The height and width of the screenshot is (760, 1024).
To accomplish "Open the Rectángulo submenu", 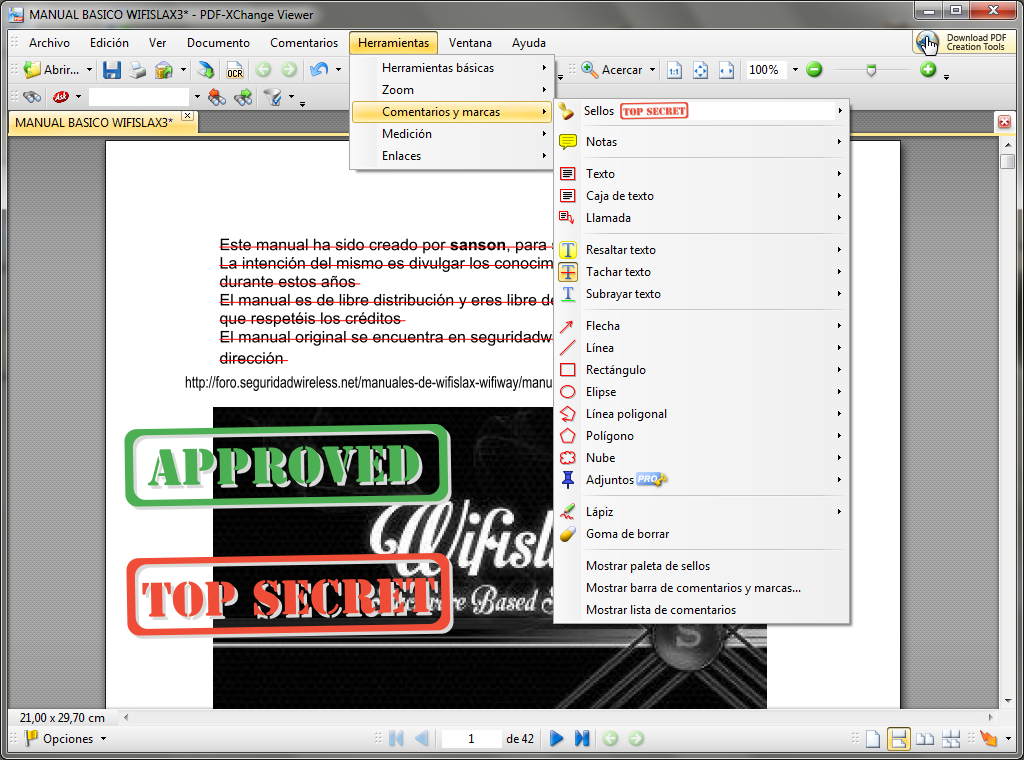I will click(701, 370).
